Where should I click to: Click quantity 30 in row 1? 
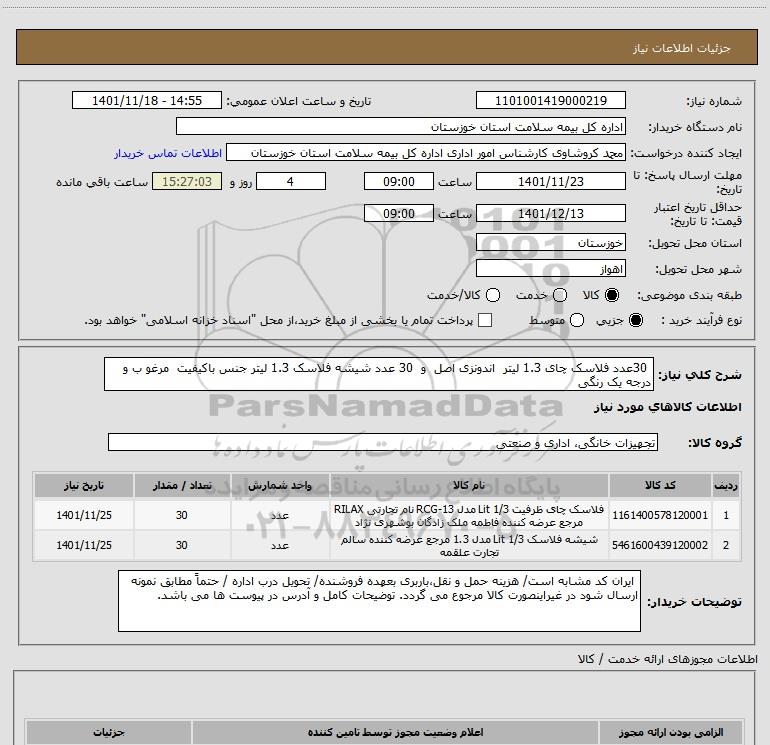tap(182, 515)
